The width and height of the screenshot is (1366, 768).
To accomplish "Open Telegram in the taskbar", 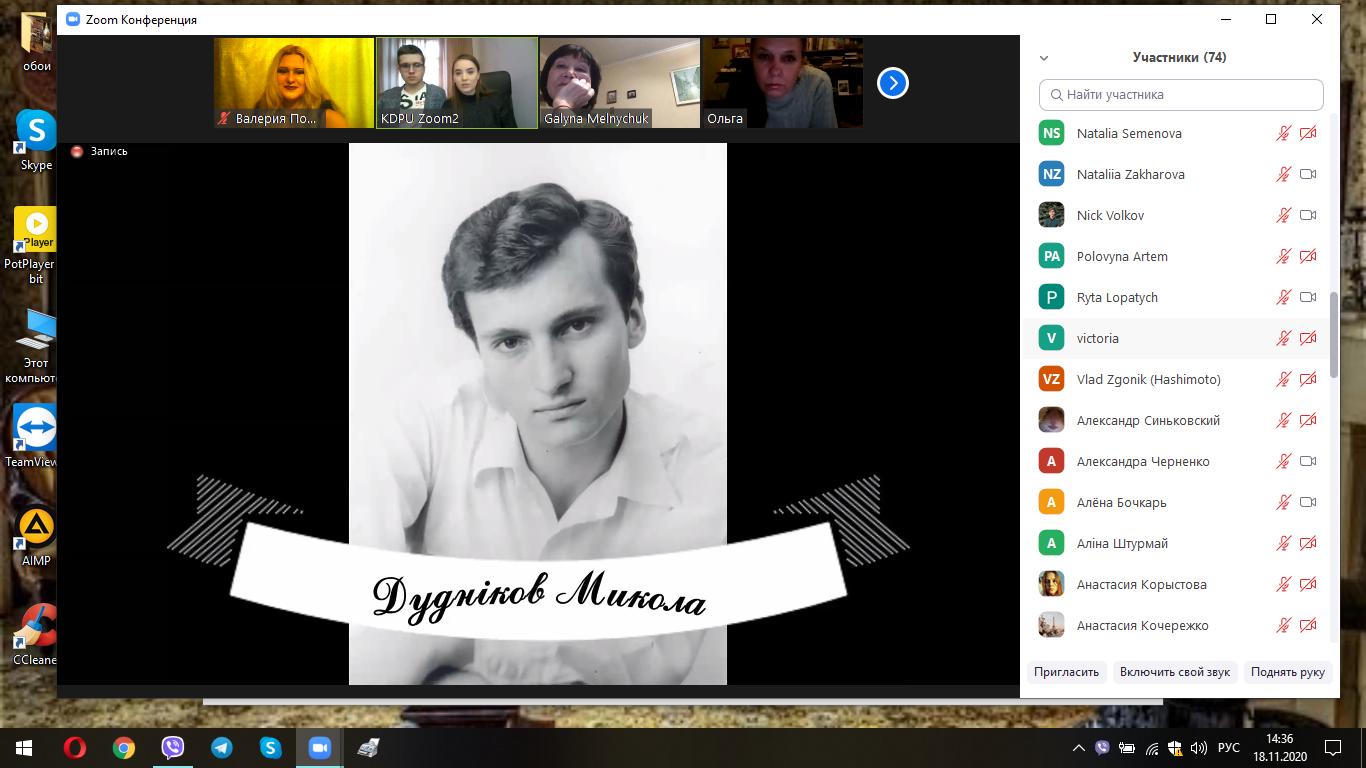I will click(221, 747).
